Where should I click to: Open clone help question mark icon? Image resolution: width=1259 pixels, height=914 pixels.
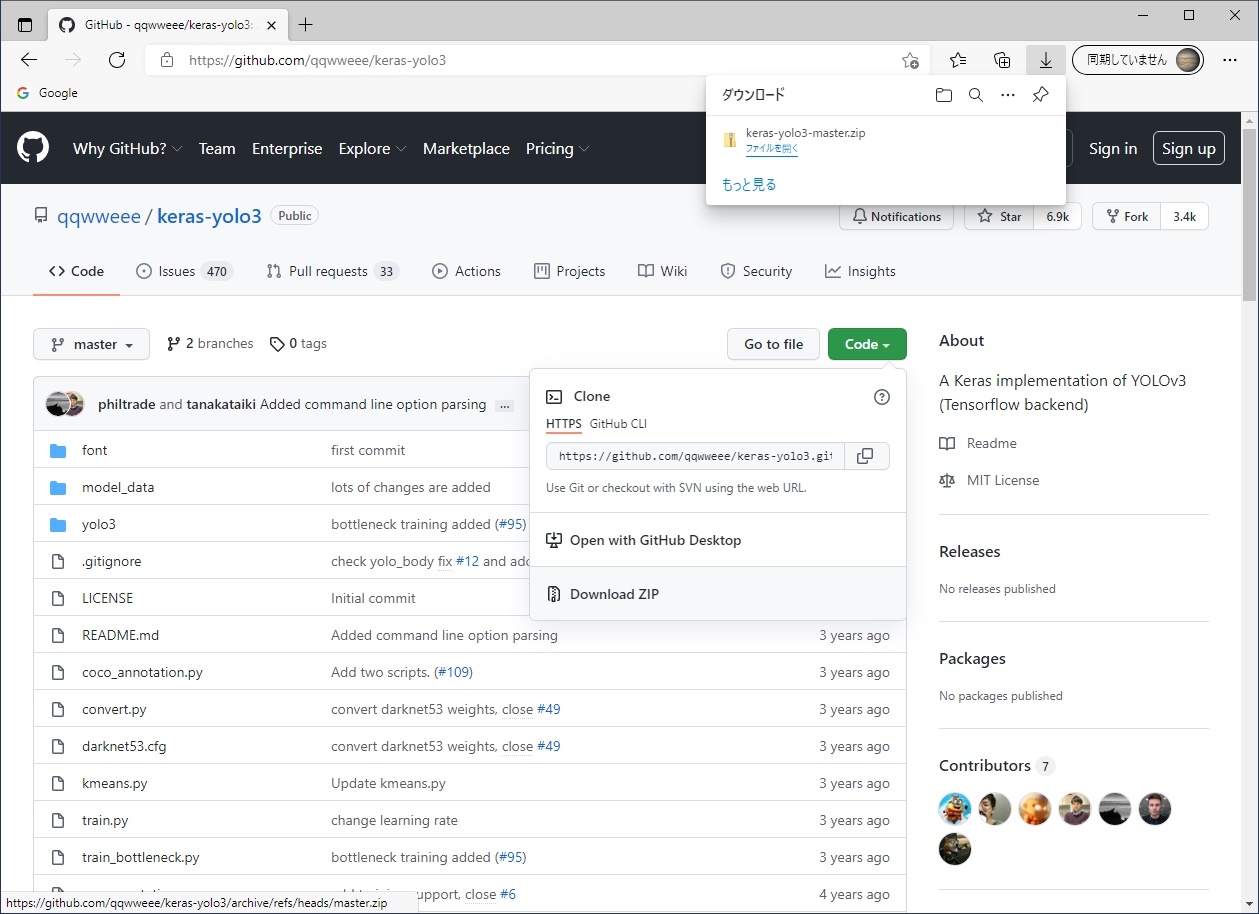[x=882, y=397]
